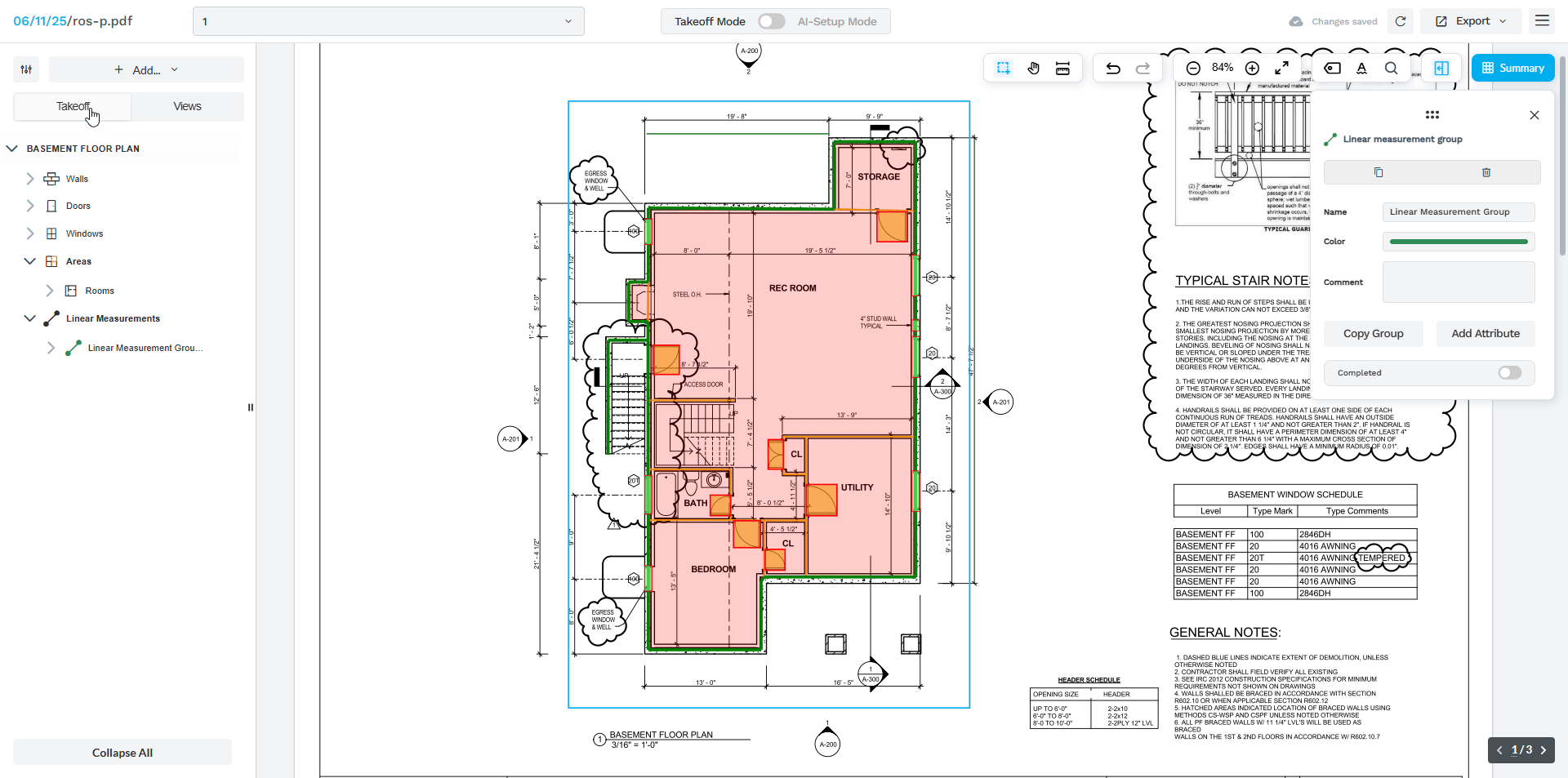Open the hamburger menu
Screen dimensions: 1568x778
[1542, 21]
